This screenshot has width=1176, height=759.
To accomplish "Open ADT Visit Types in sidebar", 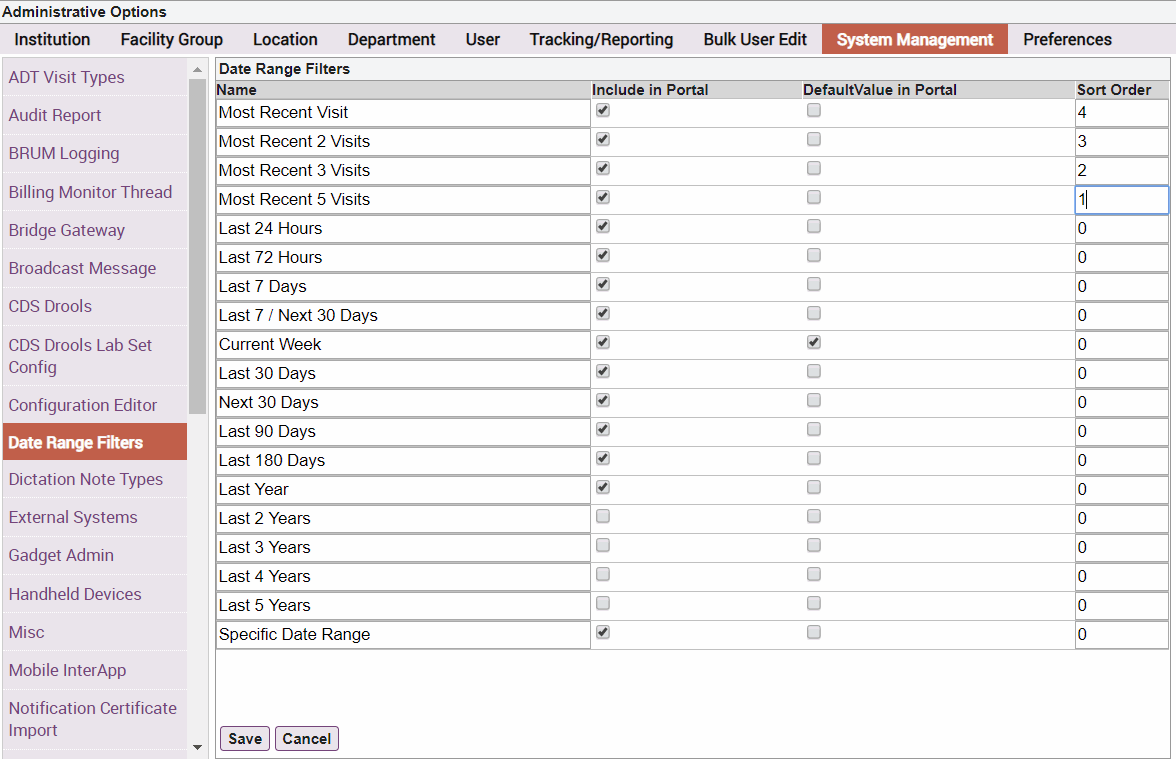I will click(94, 77).
